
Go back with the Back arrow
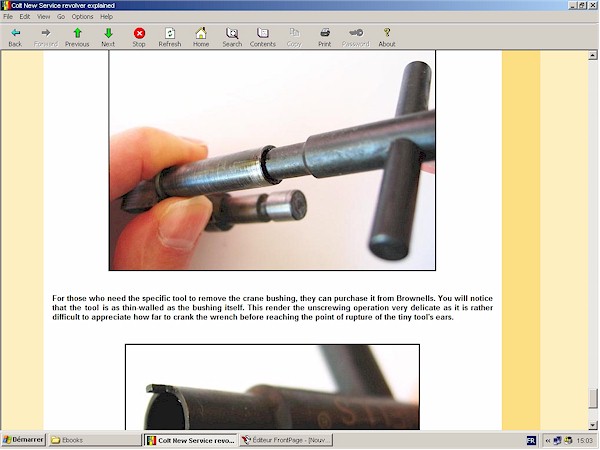15,37
